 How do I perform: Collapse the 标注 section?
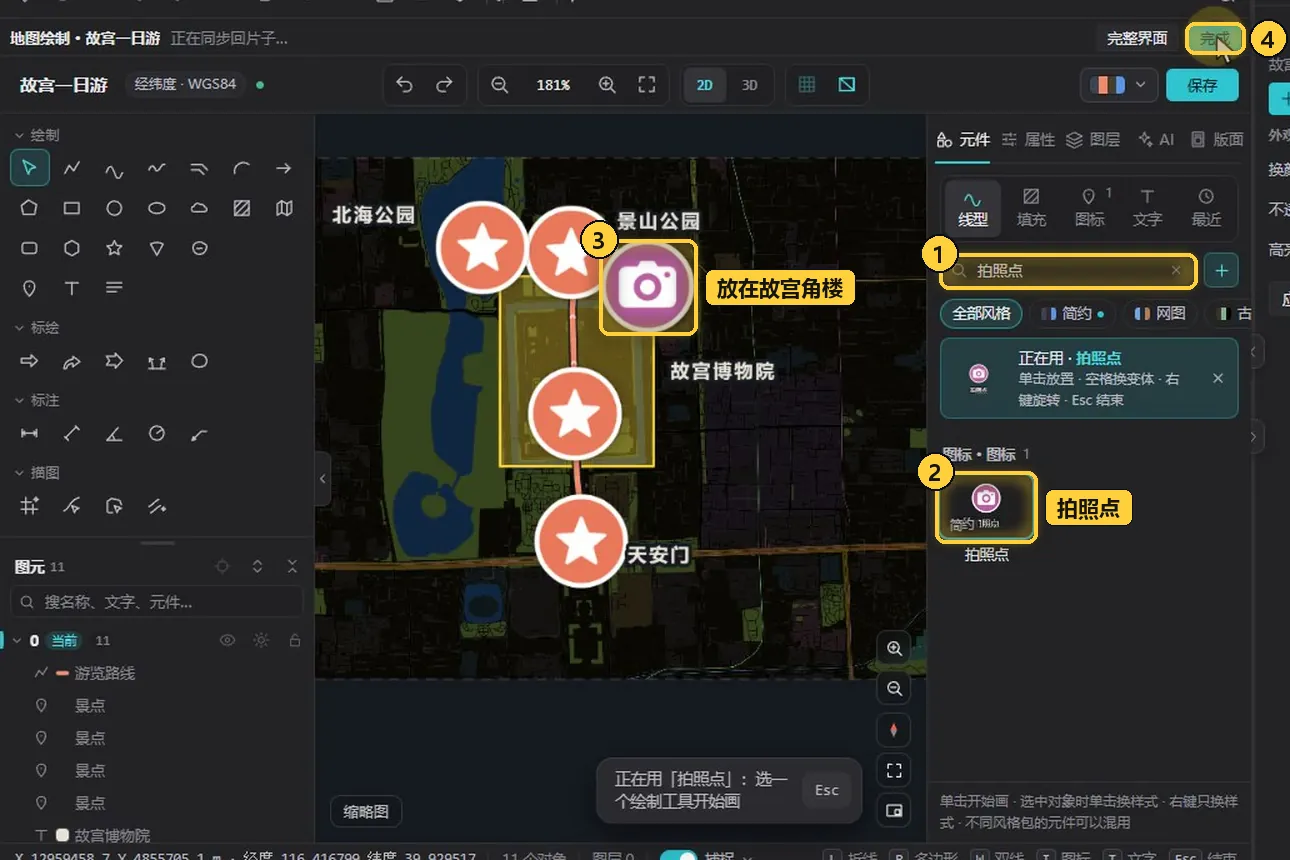point(20,400)
